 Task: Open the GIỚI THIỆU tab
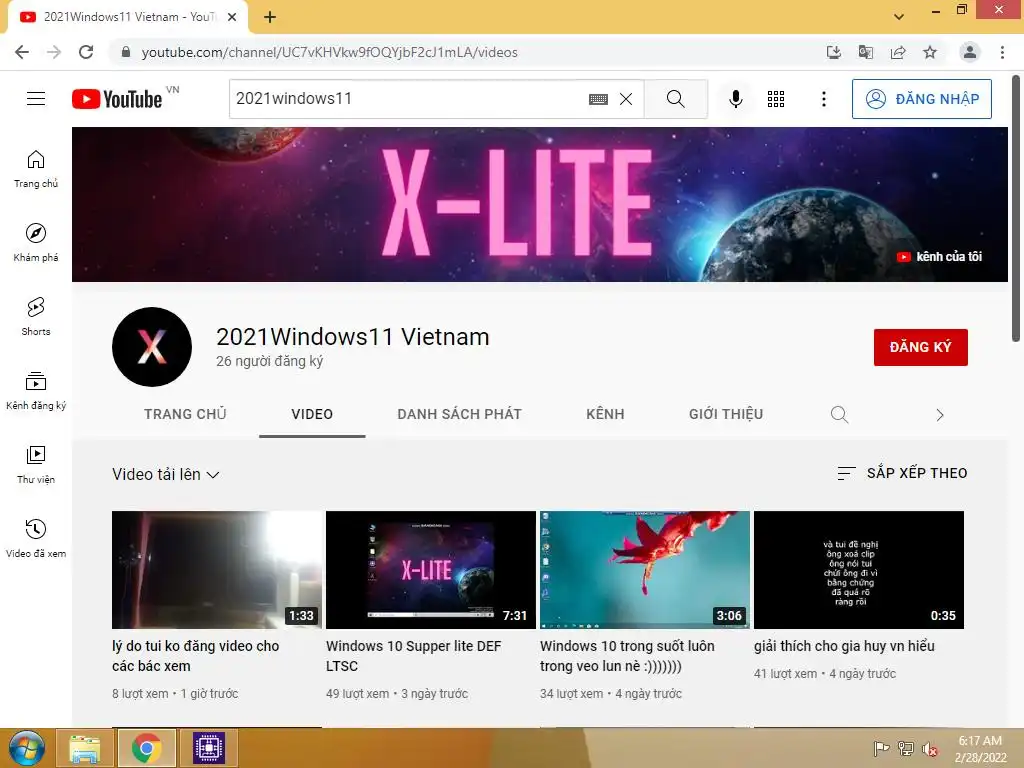pyautogui.click(x=726, y=414)
